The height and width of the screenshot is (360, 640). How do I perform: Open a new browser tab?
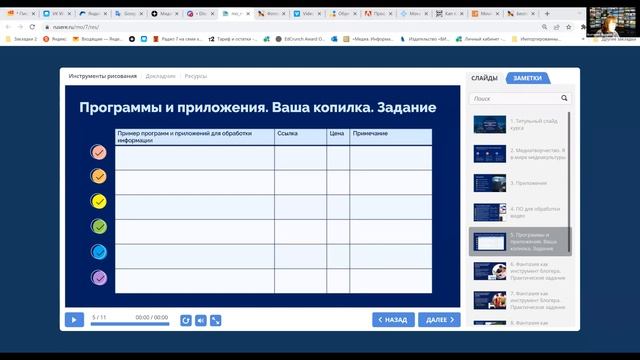tap(547, 13)
